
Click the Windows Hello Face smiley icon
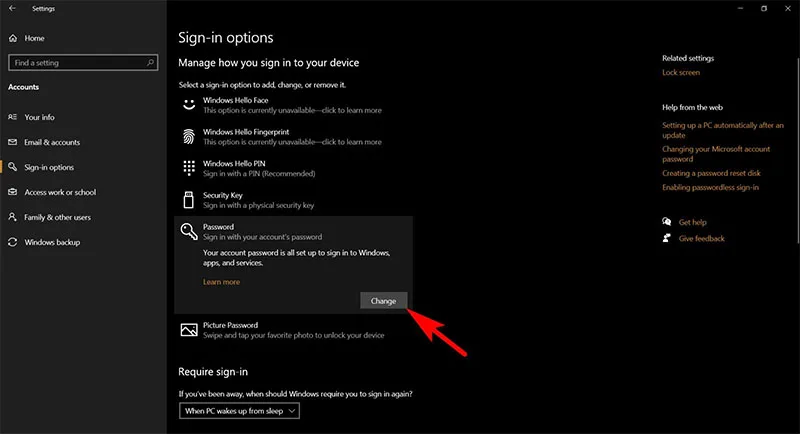click(x=189, y=105)
